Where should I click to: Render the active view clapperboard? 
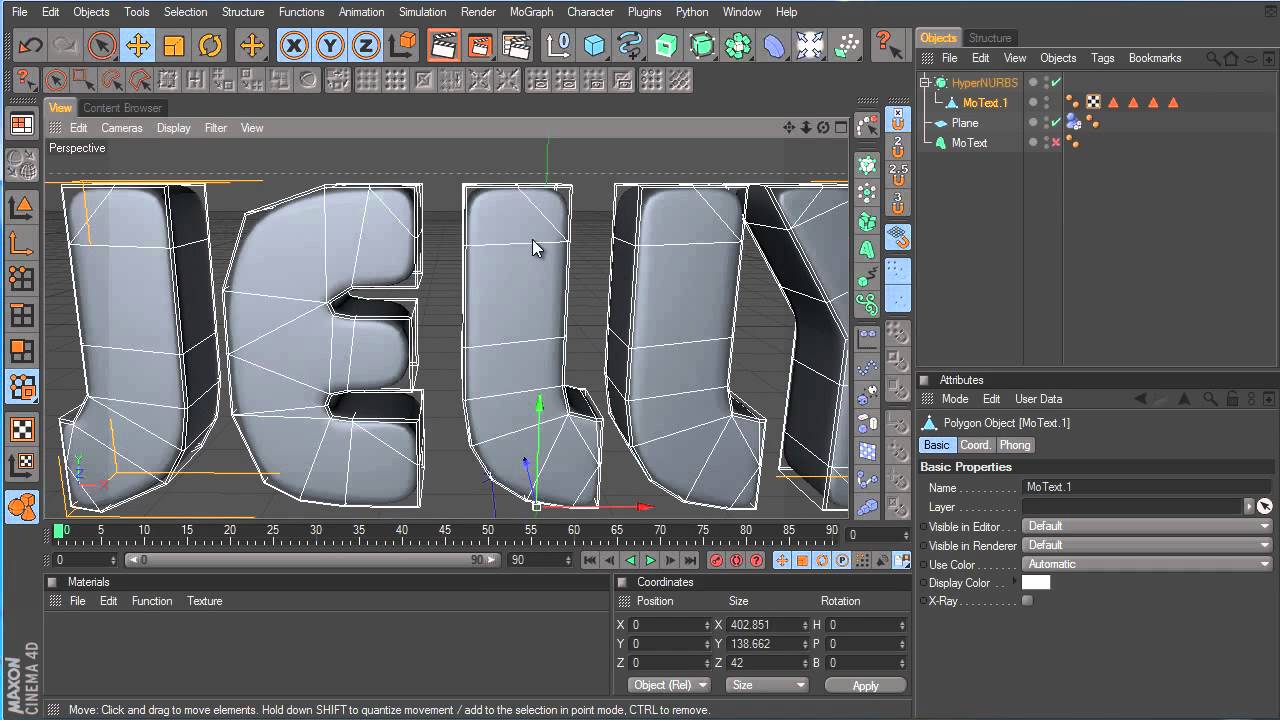(x=443, y=45)
